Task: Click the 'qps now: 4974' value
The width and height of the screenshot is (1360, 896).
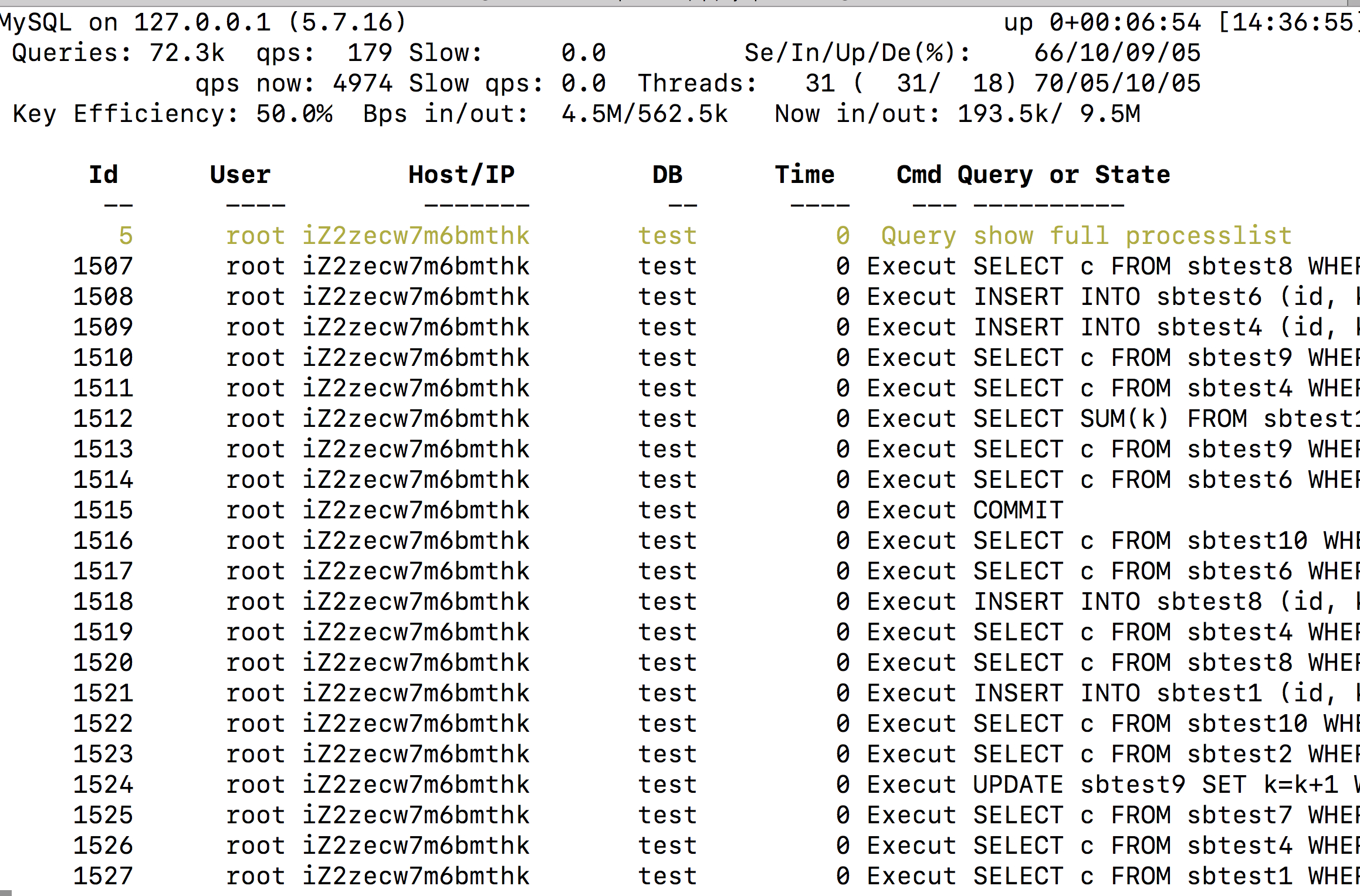Action: coord(294,84)
